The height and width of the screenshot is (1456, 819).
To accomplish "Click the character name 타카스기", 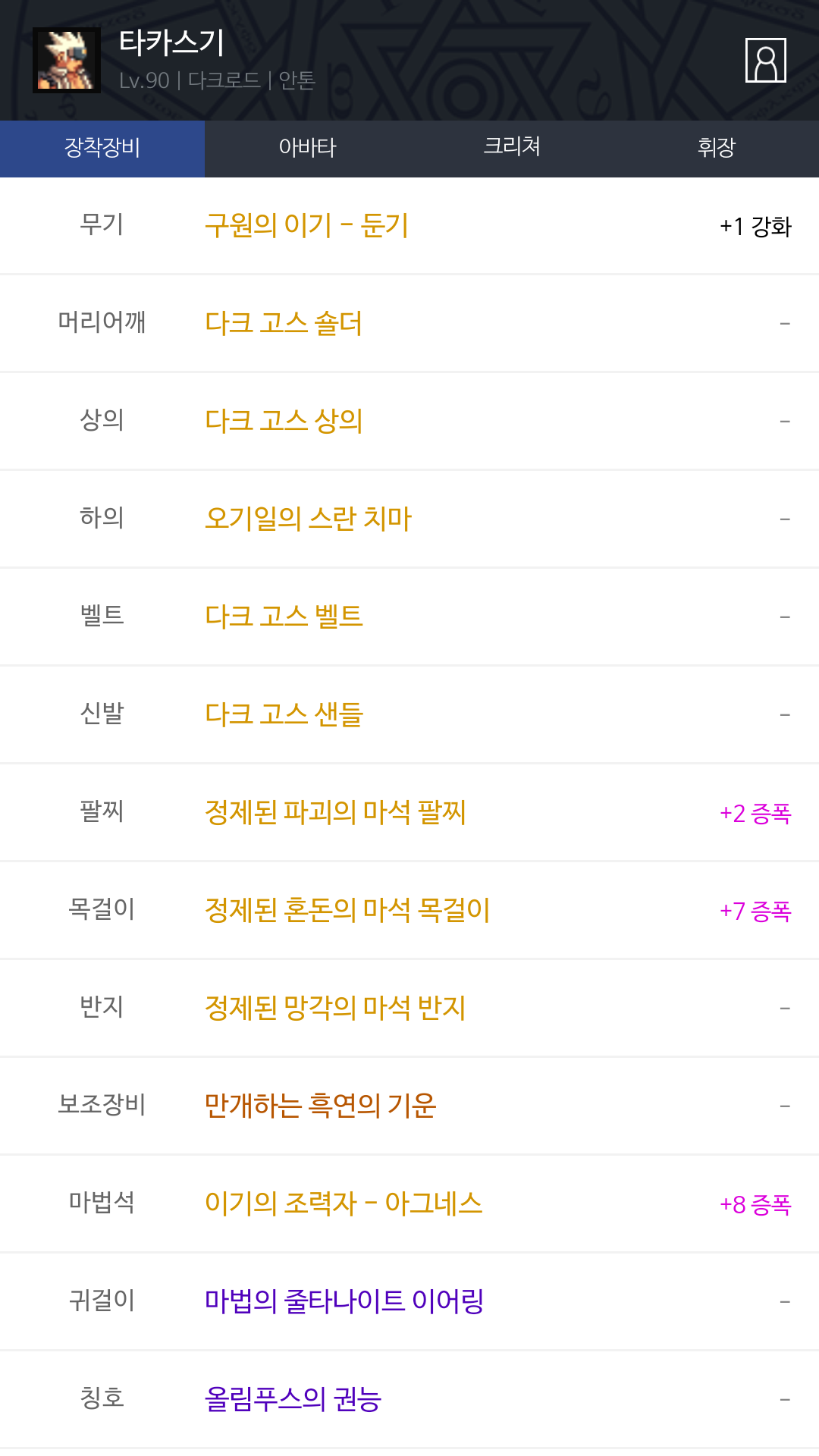I will click(172, 42).
